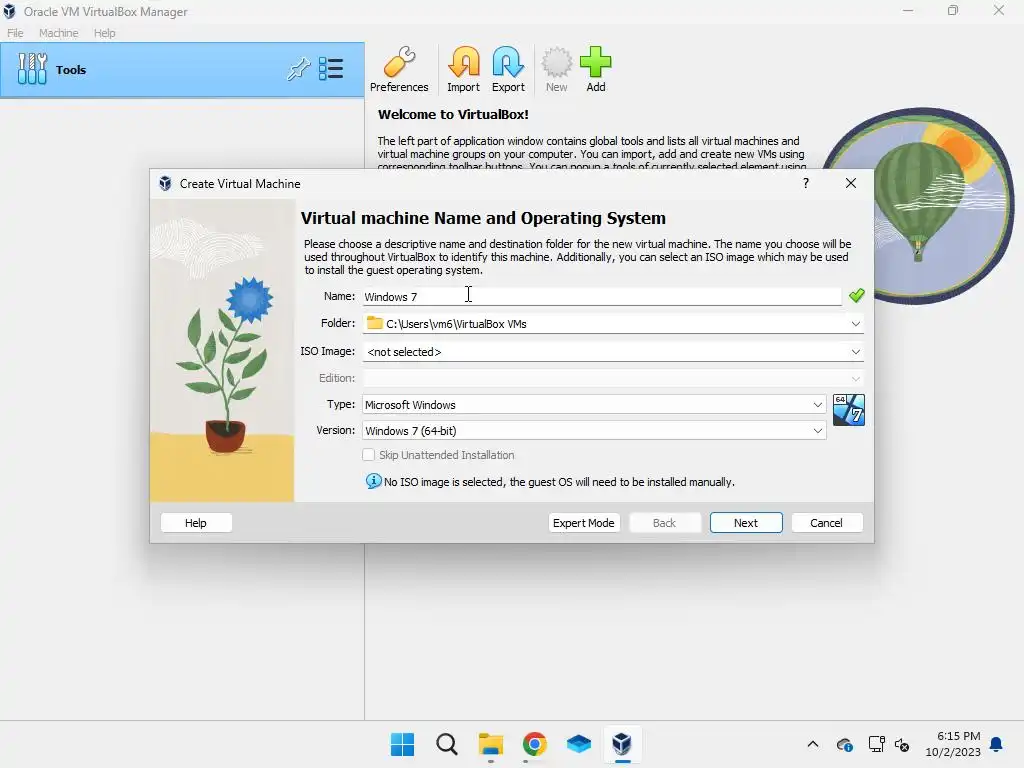Open the File menu
The width and height of the screenshot is (1024, 768).
[x=15, y=33]
